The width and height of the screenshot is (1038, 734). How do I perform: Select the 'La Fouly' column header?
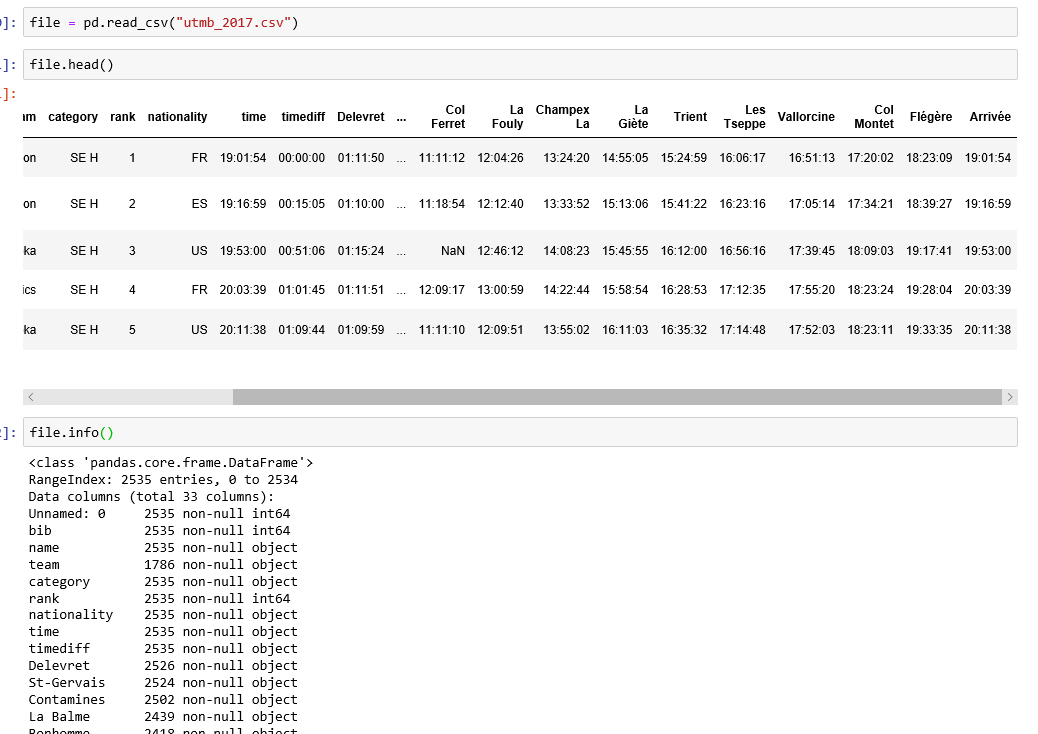[x=508, y=116]
